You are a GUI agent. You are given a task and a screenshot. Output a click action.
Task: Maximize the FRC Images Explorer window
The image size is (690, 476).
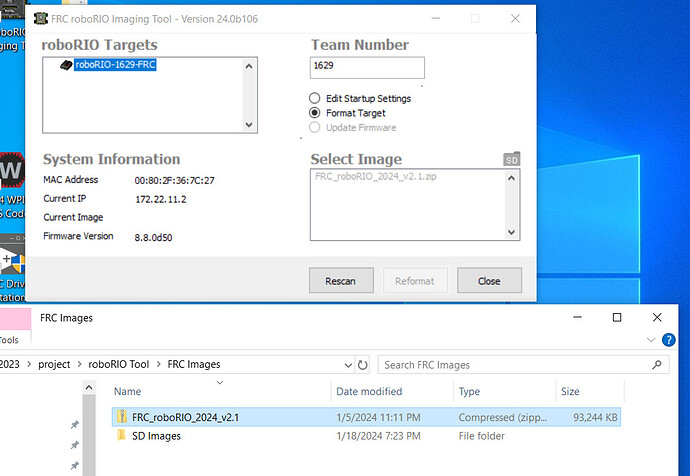point(617,317)
